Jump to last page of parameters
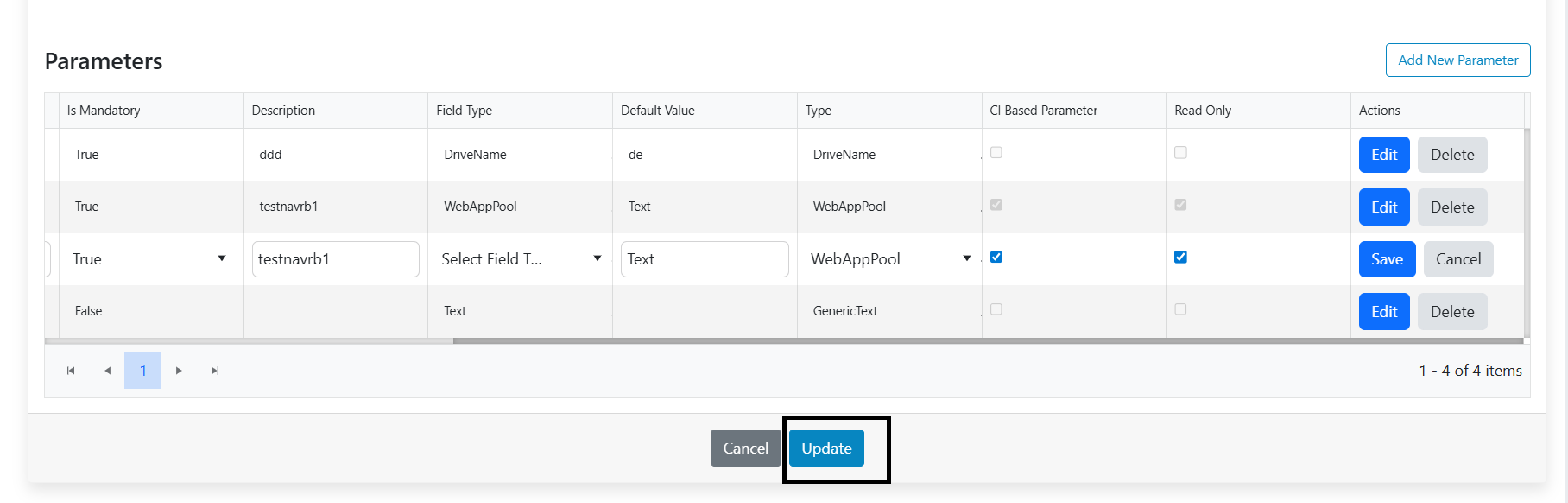 (x=215, y=371)
